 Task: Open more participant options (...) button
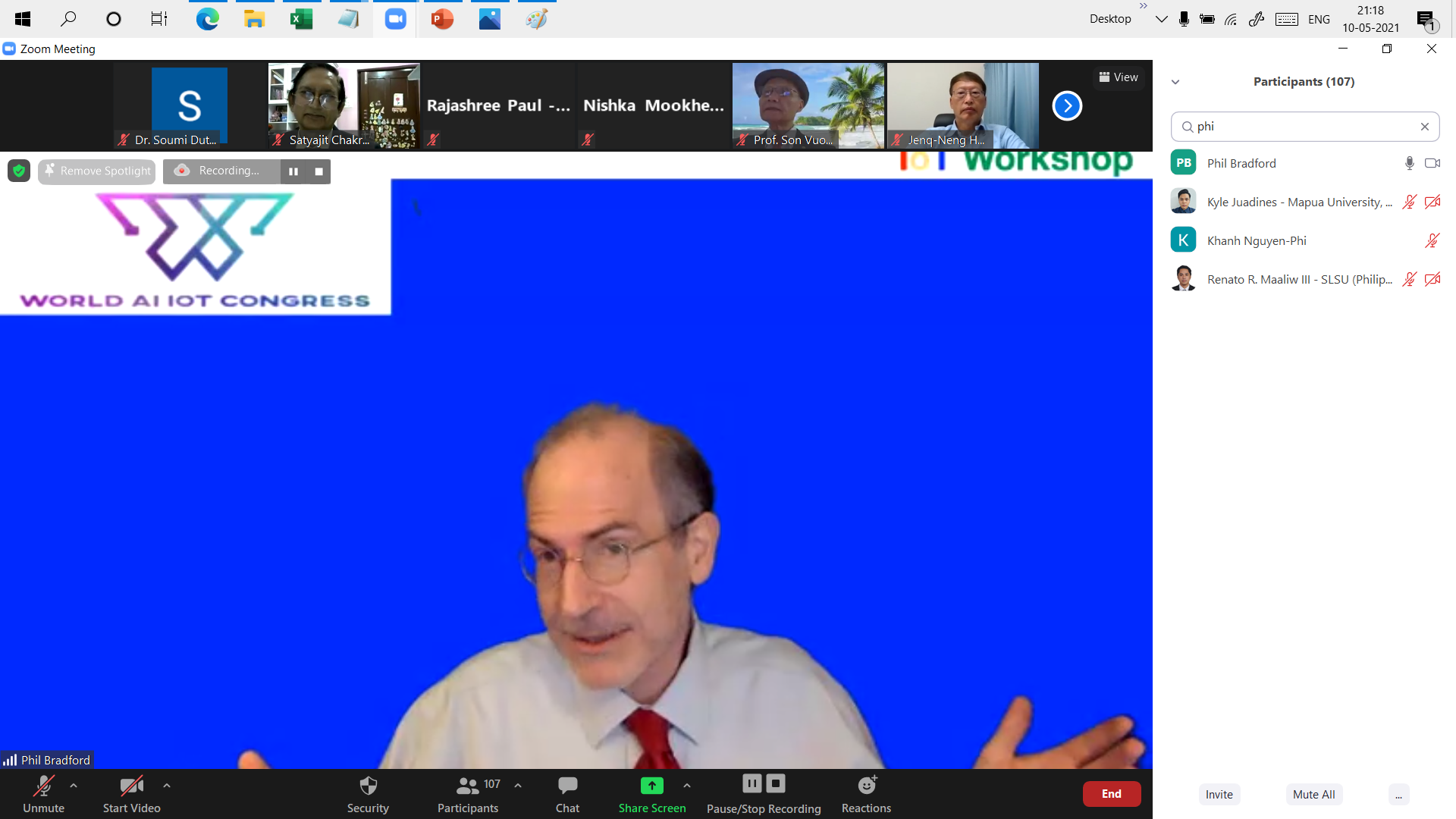coord(1399,795)
